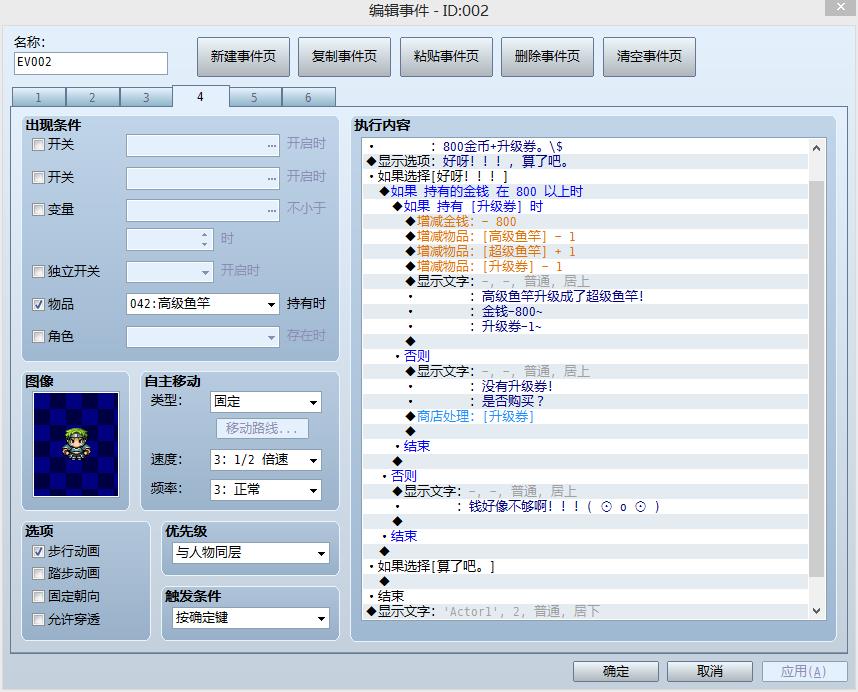Click the character sprite image preview
Screen dimensions: 858x692
click(x=76, y=444)
